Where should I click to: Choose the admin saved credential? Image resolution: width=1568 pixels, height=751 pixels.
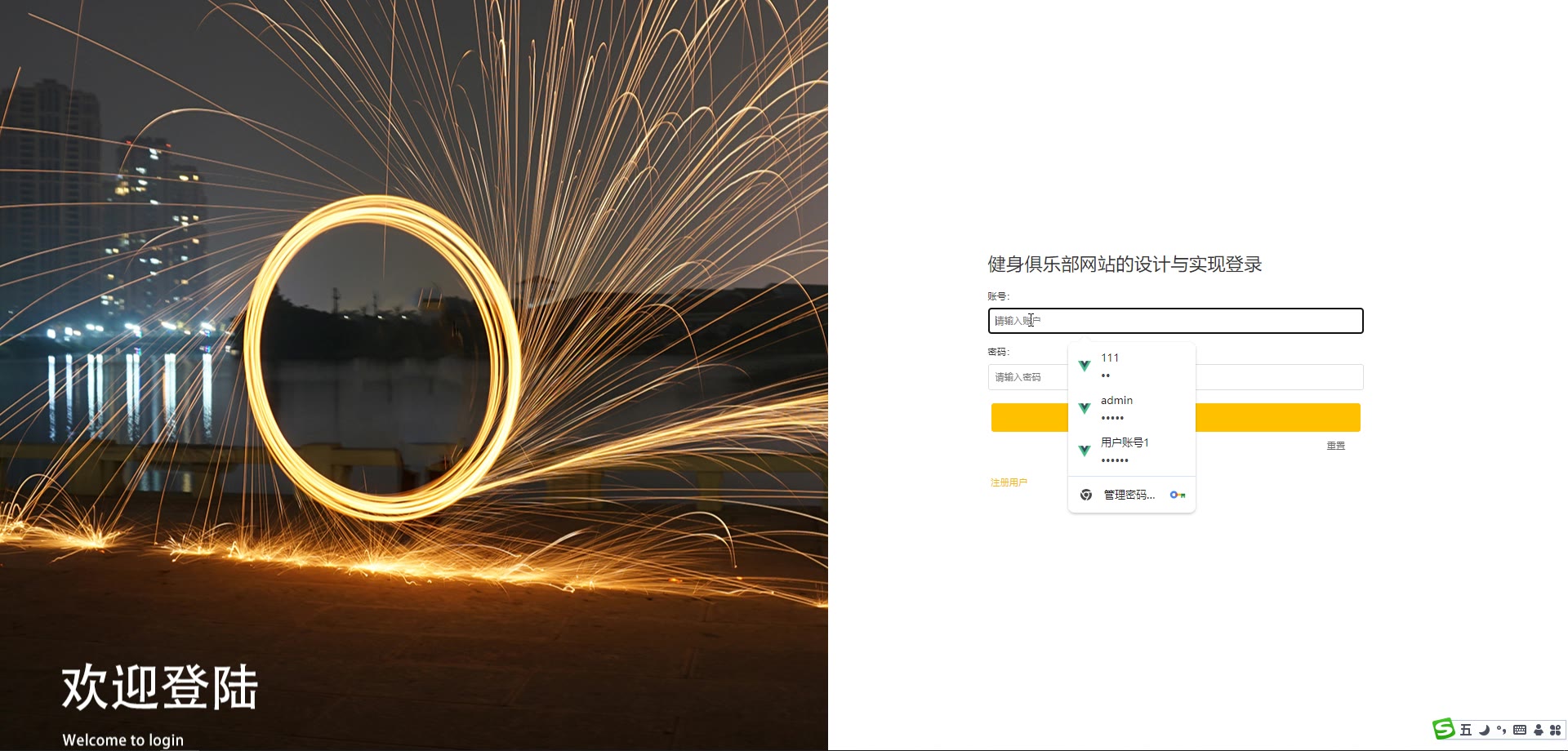tap(1132, 408)
